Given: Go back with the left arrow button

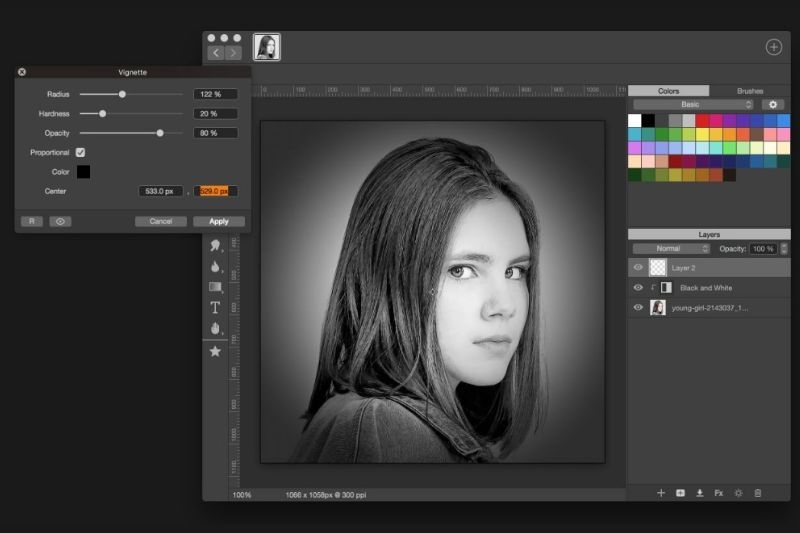Looking at the screenshot, I should click(216, 53).
